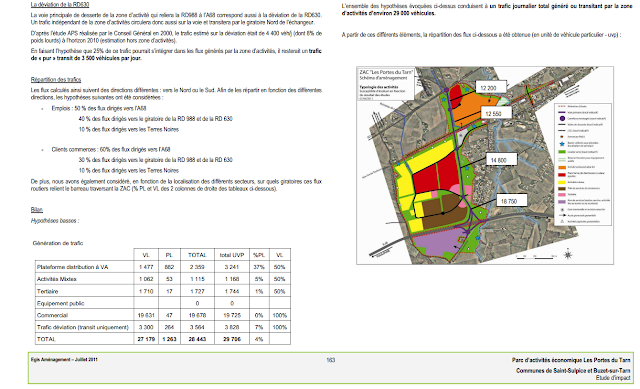Click the bold total "29 706"

pos(232,339)
